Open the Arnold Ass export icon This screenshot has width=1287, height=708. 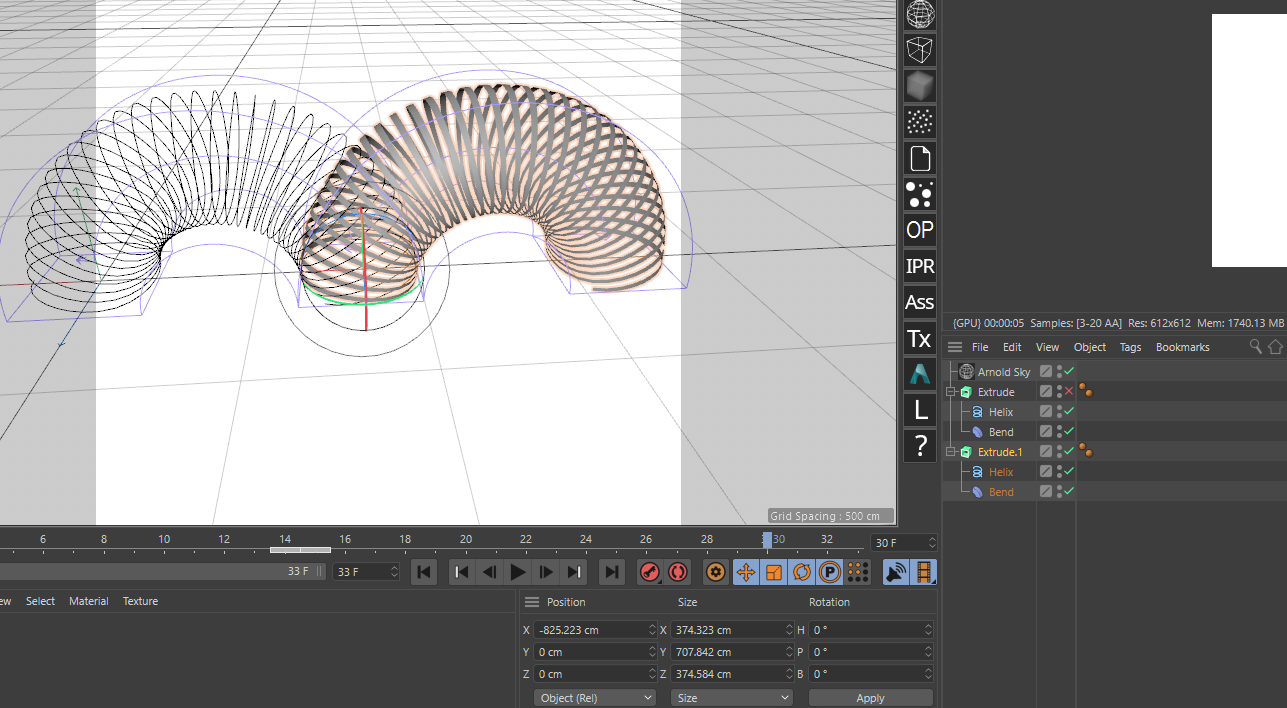click(919, 302)
